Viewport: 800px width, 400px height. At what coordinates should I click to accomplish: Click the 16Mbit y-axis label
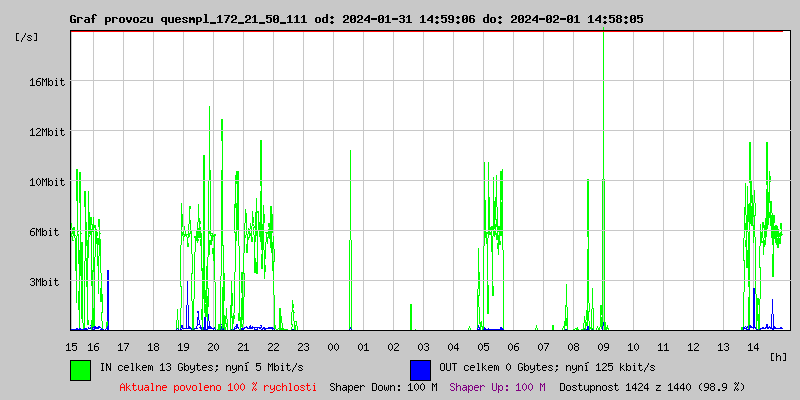click(47, 82)
